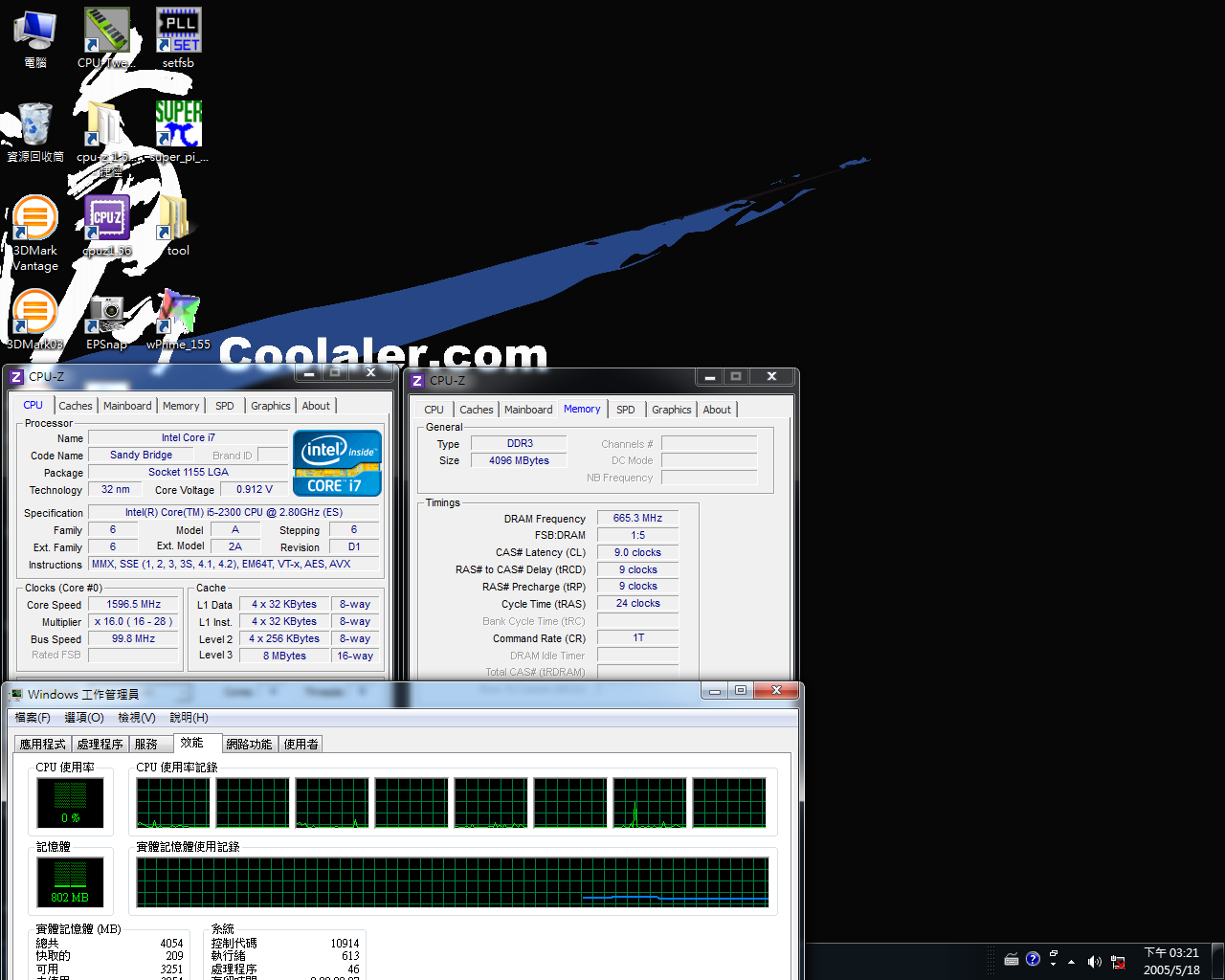Click the volume speaker tray icon

[x=1094, y=962]
